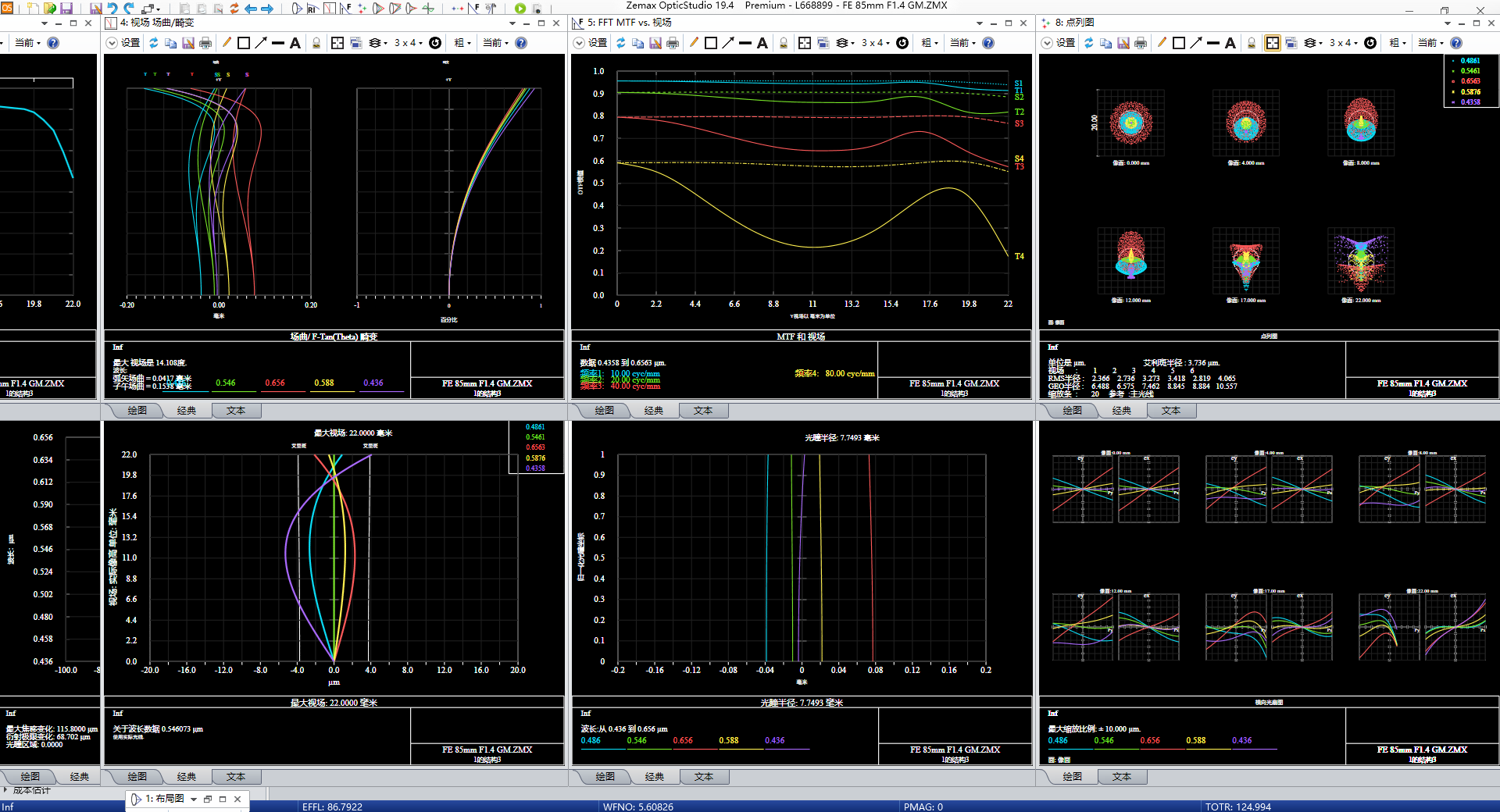1500x812 pixels.
Task: Click 设置 label in FFT MTF window
Action: (598, 43)
